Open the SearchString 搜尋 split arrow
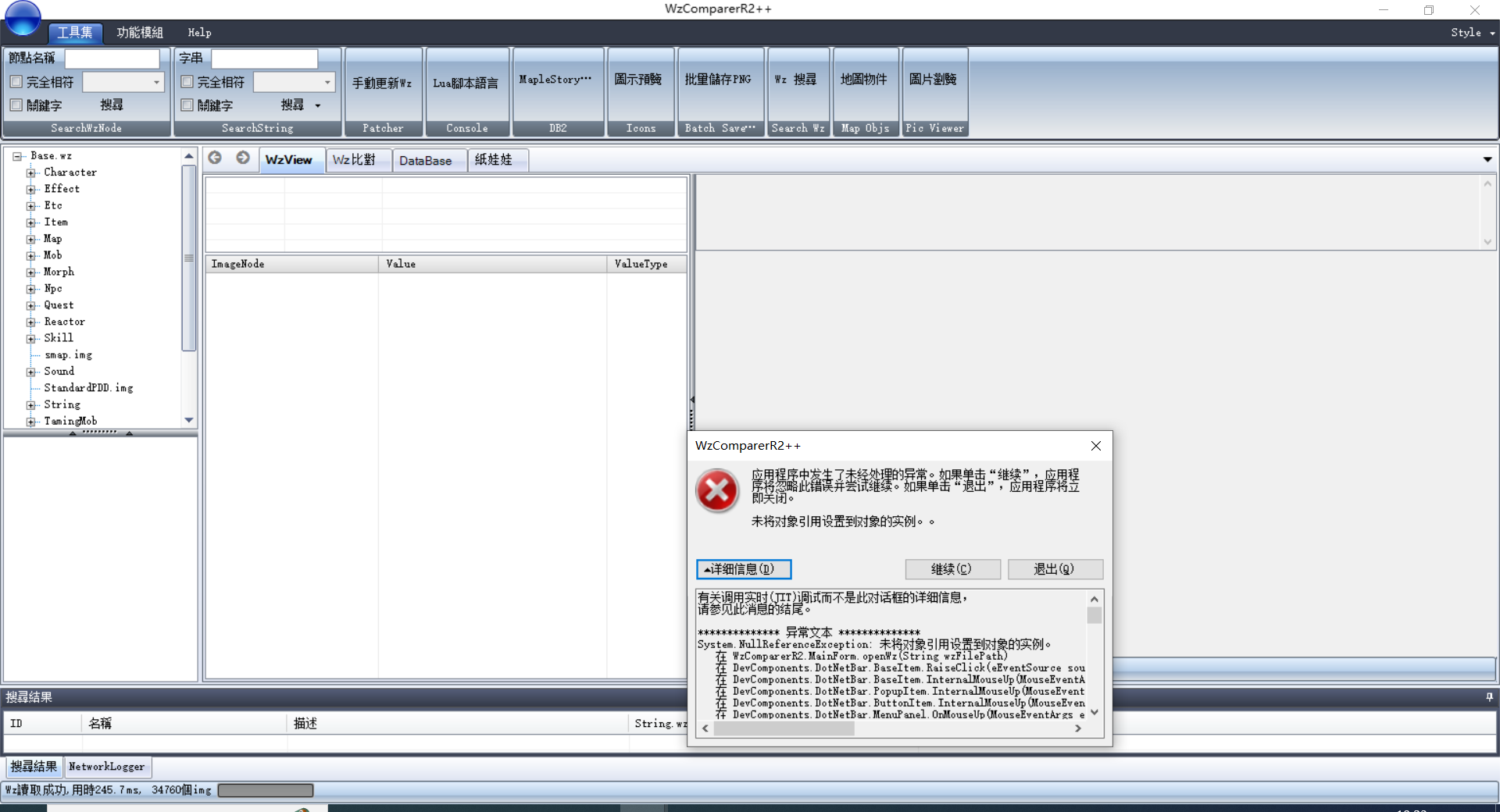Viewport: 1500px width, 812px height. pyautogui.click(x=318, y=105)
